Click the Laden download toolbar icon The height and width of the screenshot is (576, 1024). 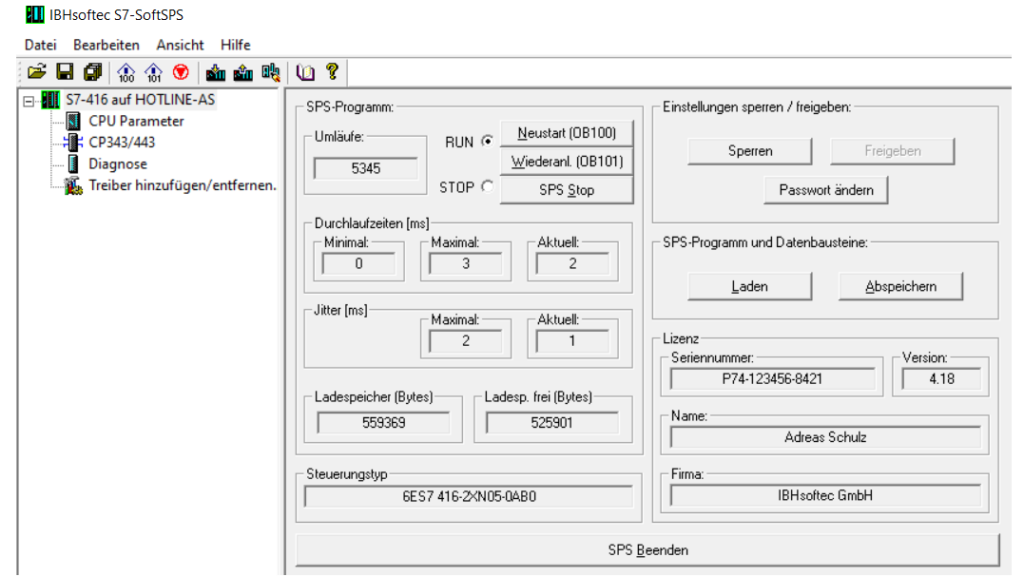point(214,71)
